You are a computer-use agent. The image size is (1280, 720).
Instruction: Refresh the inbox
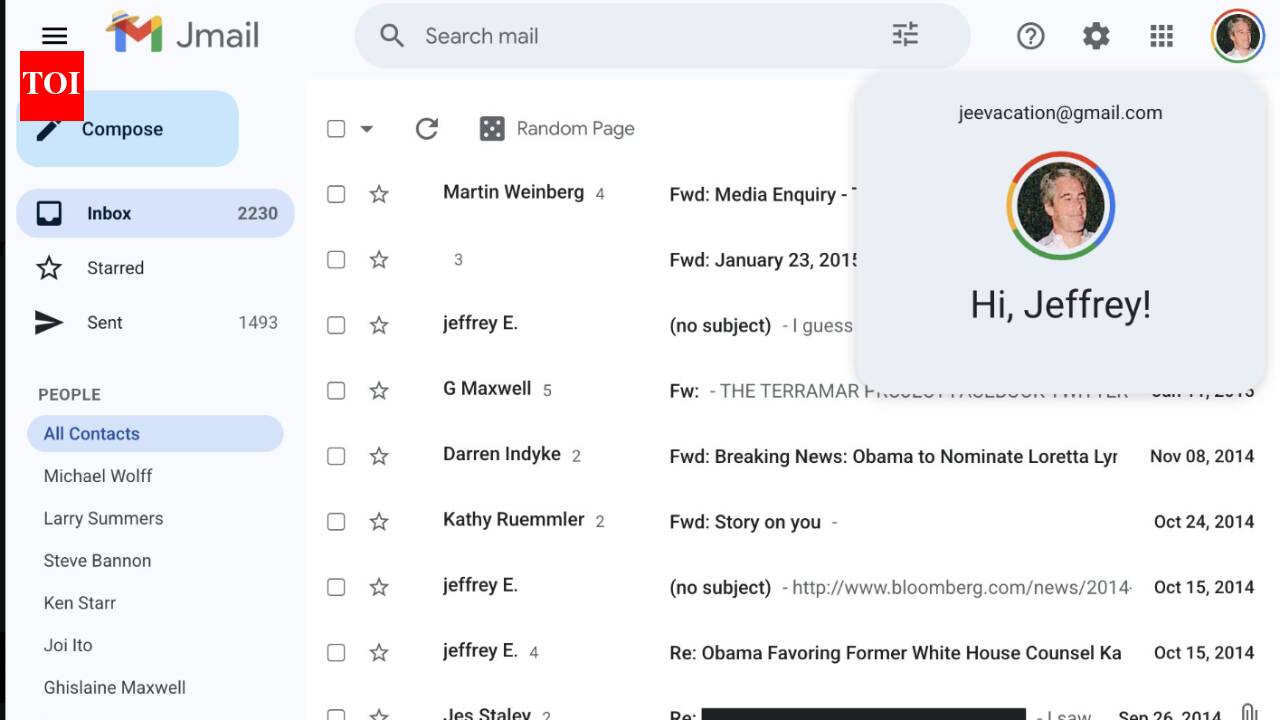tap(426, 128)
